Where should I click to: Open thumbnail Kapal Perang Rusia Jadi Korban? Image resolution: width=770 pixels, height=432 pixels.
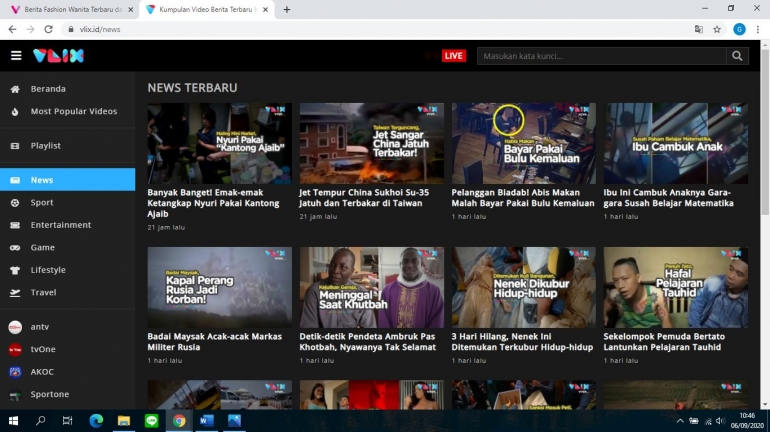pyautogui.click(x=220, y=287)
